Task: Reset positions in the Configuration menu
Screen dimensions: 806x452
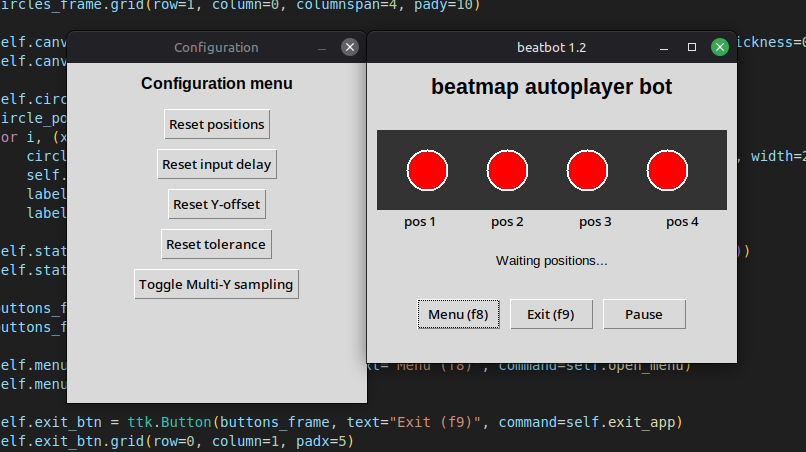Action: [217, 124]
